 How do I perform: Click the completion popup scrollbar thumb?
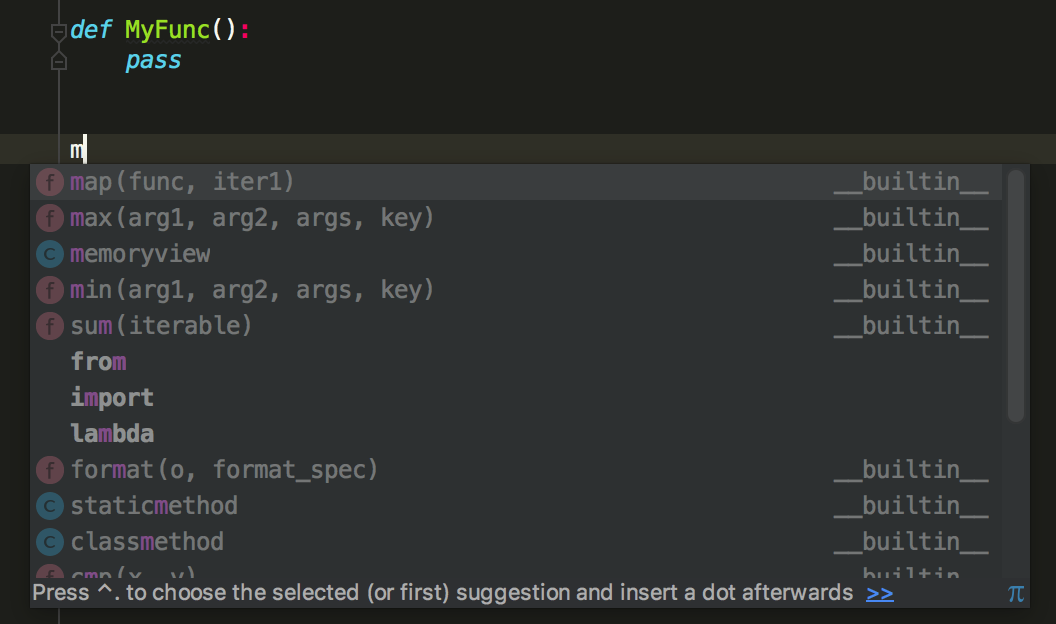(1016, 295)
